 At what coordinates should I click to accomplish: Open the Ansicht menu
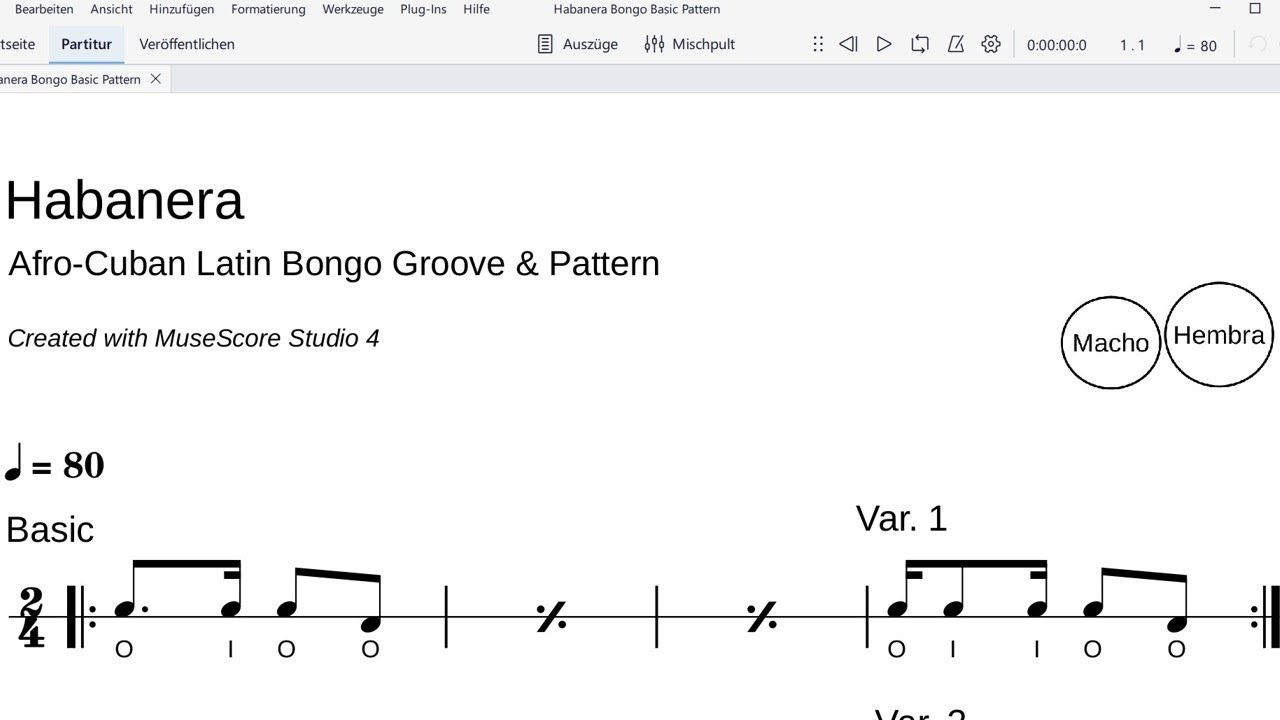pos(111,9)
